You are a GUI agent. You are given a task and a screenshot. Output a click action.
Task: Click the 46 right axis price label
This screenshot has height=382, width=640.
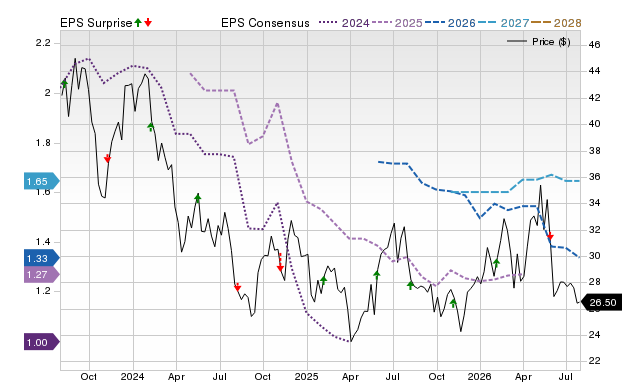[595, 44]
